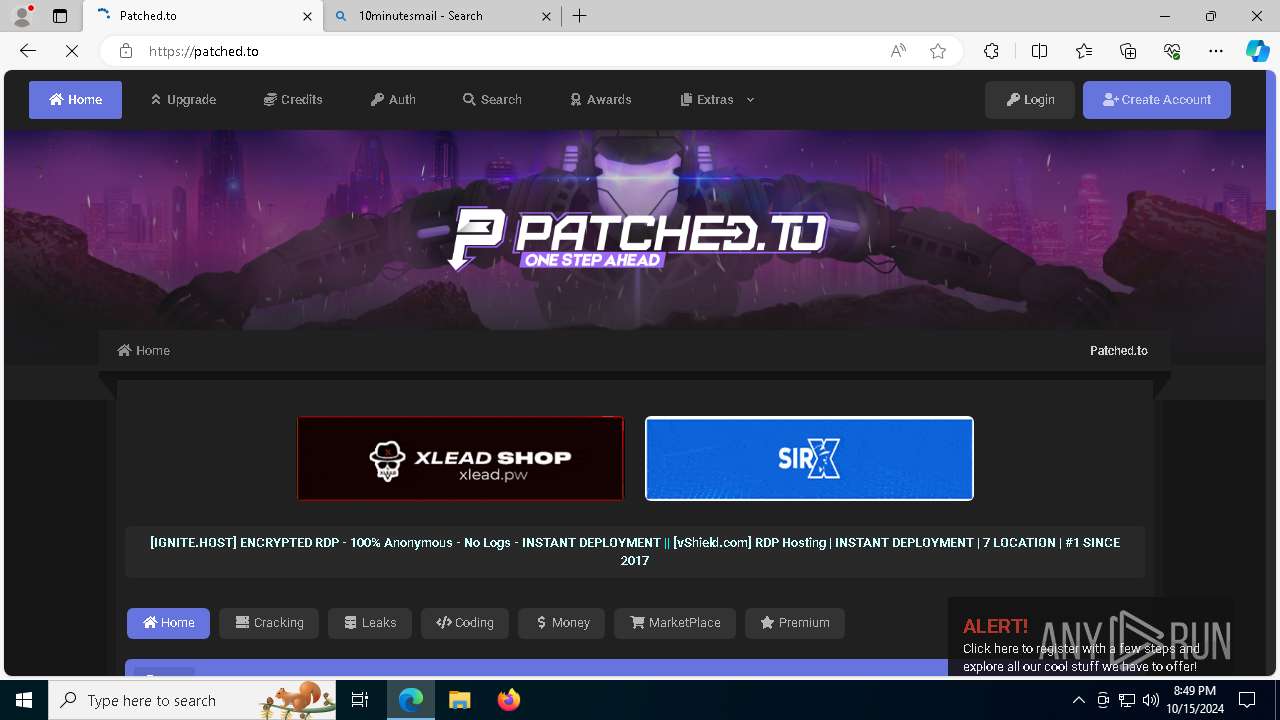Image resolution: width=1280 pixels, height=720 pixels.
Task: Open Task View on taskbar
Action: (x=360, y=700)
